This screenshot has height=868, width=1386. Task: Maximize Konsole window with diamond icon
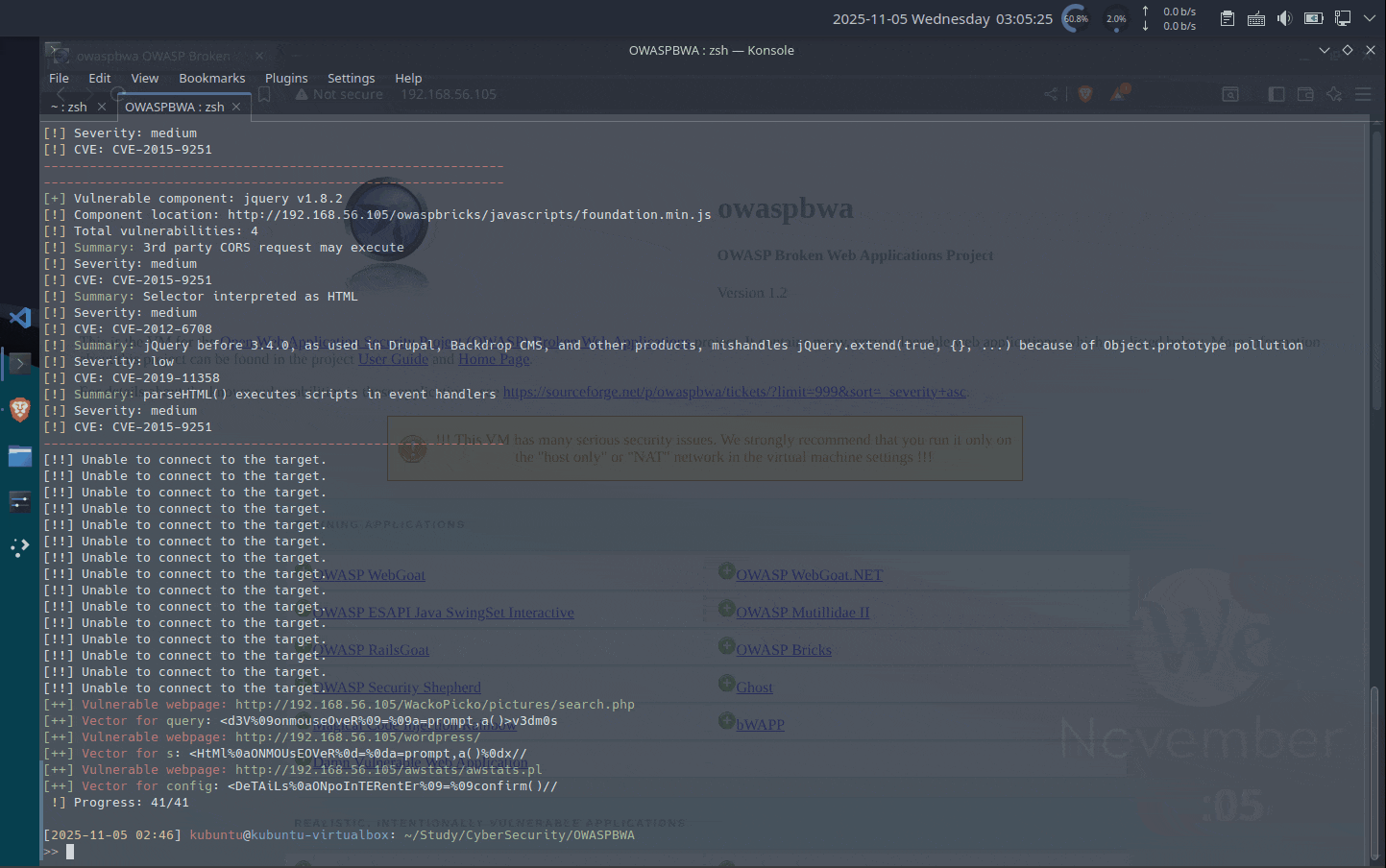tap(1348, 50)
